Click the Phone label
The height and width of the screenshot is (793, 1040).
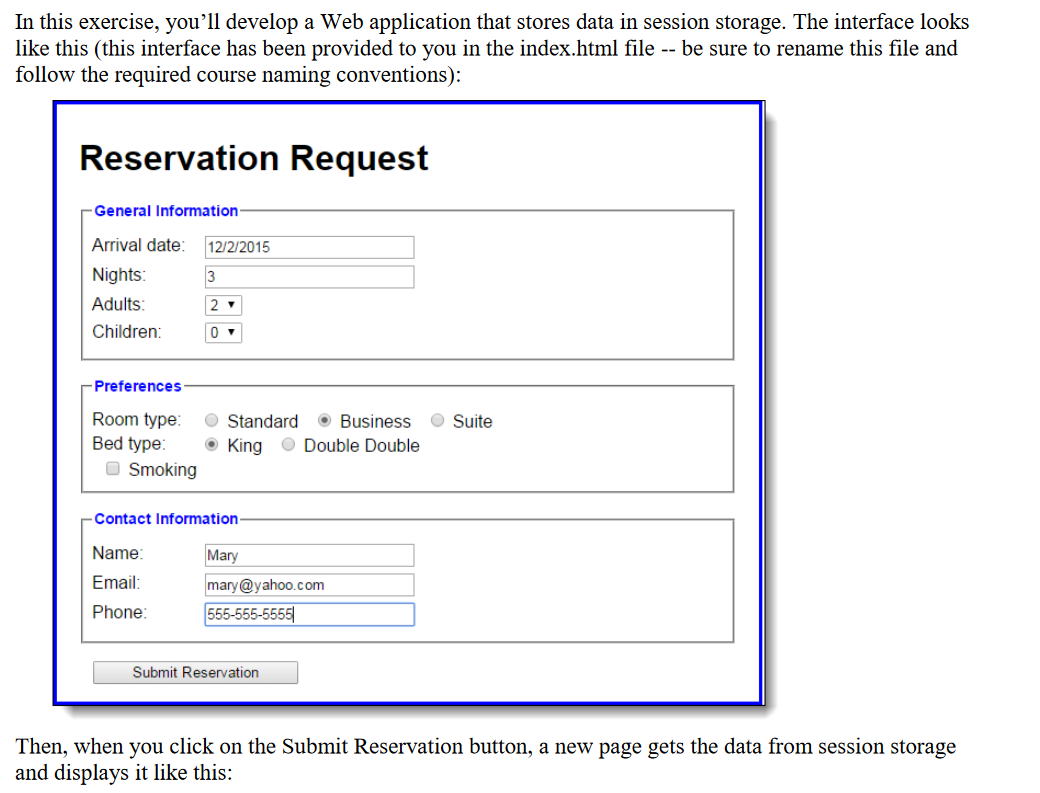119,612
